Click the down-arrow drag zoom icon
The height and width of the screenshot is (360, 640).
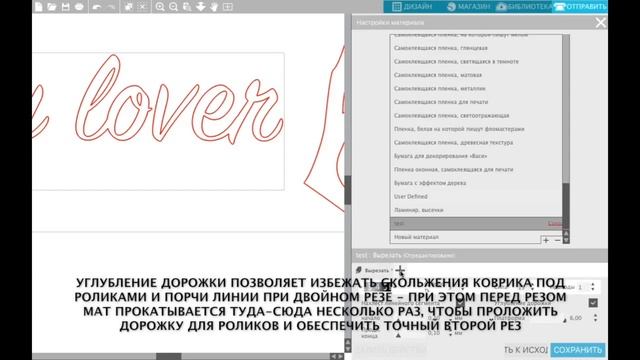(x=200, y=7)
